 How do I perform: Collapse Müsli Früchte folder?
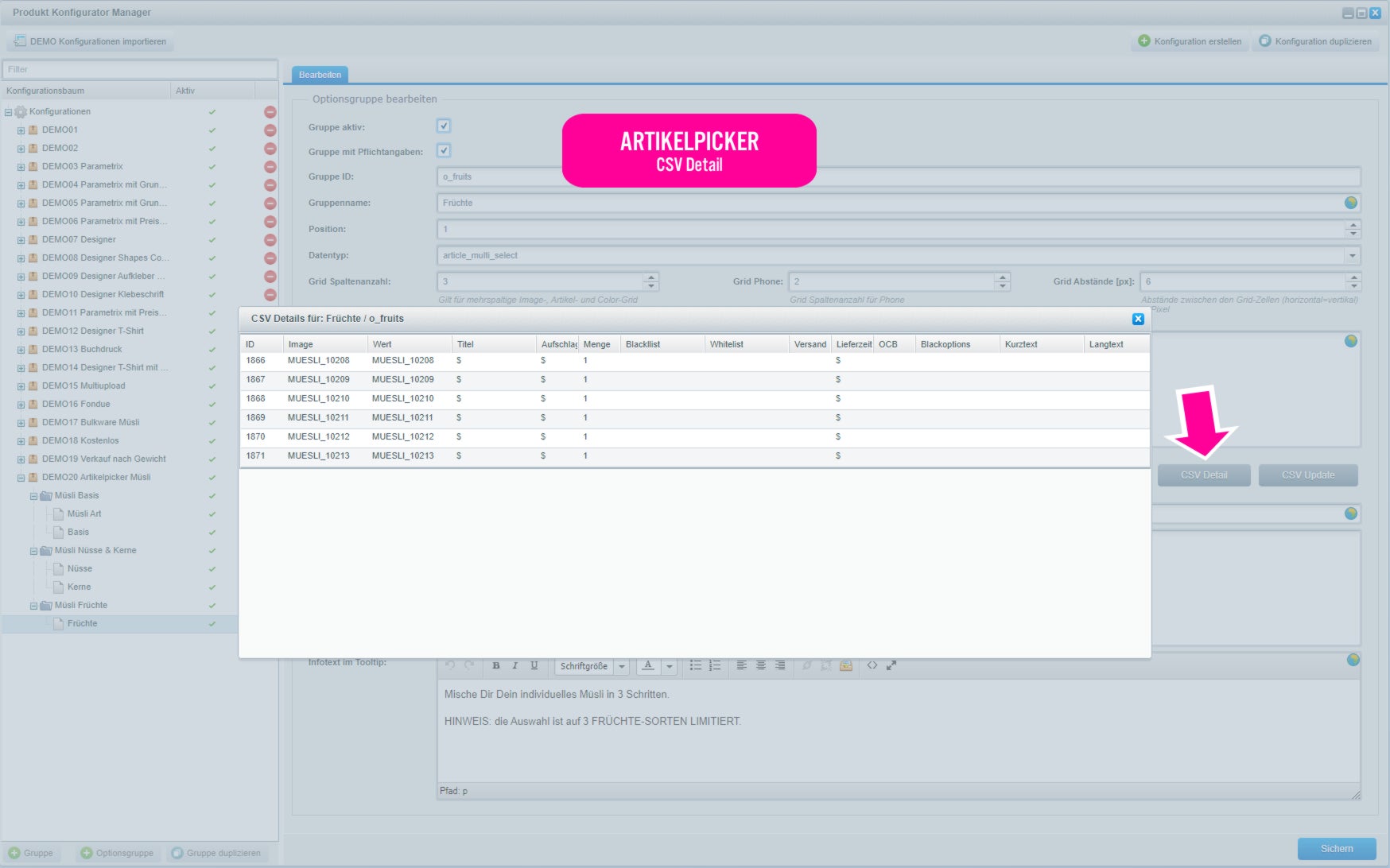(x=33, y=606)
